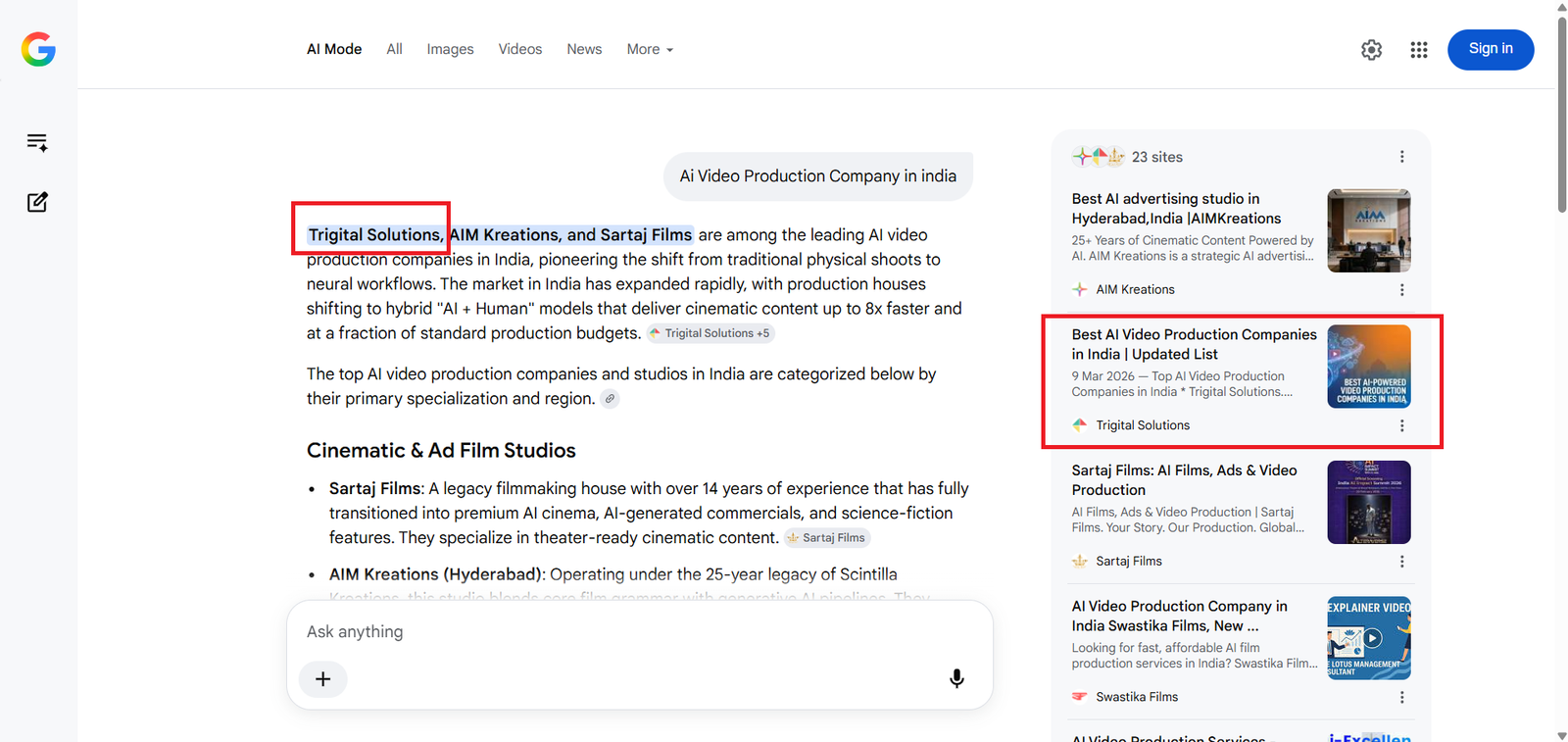Switch to the News tab

(584, 49)
